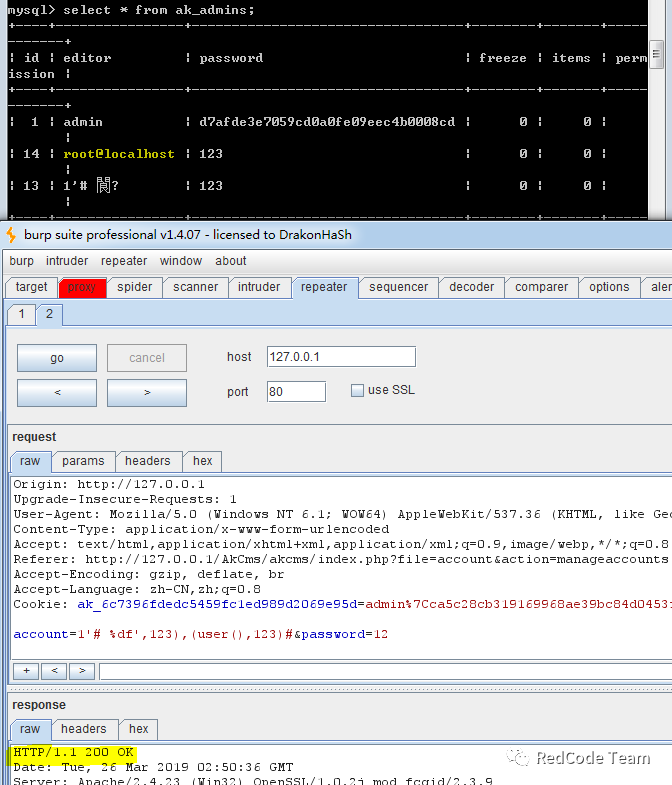This screenshot has height=785, width=672.
Task: Open the repeater menu in menu bar
Action: click(x=124, y=261)
